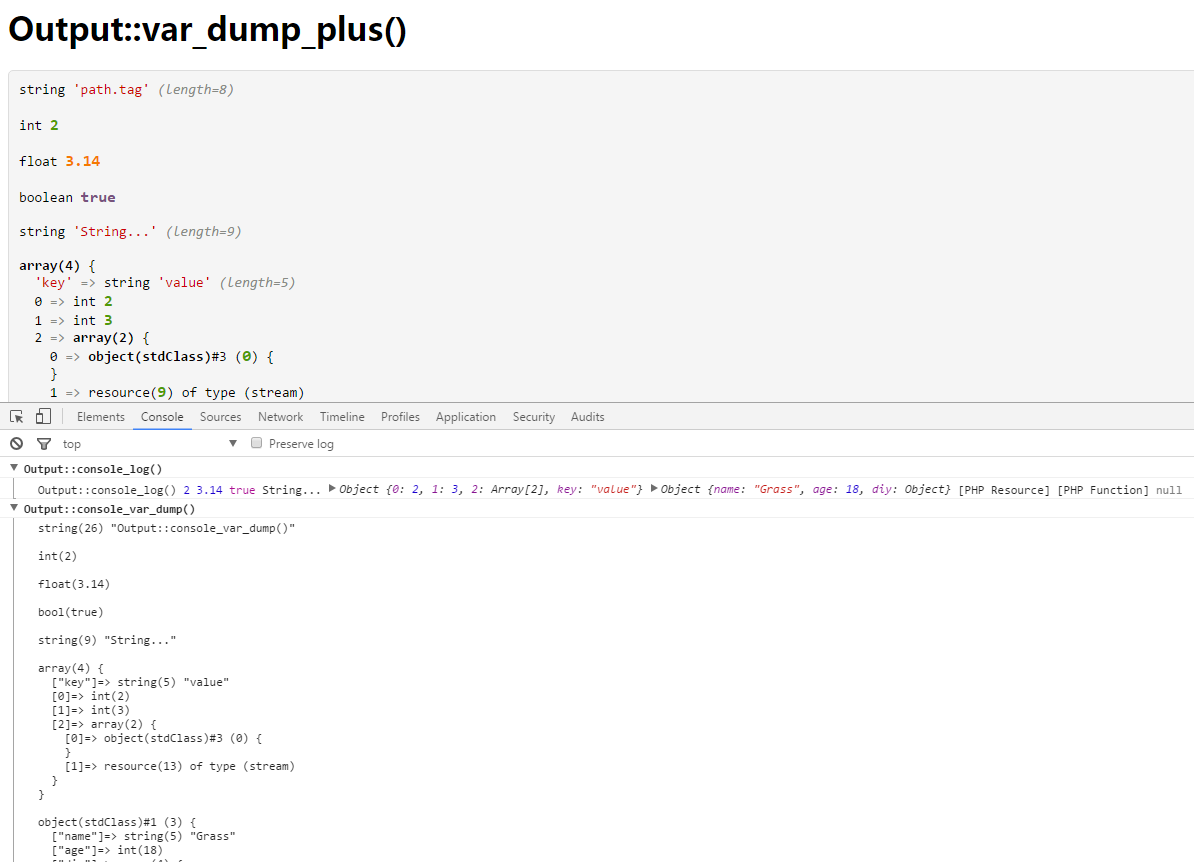The width and height of the screenshot is (1194, 862).
Task: Switch to the Elements tab
Action: pyautogui.click(x=101, y=417)
